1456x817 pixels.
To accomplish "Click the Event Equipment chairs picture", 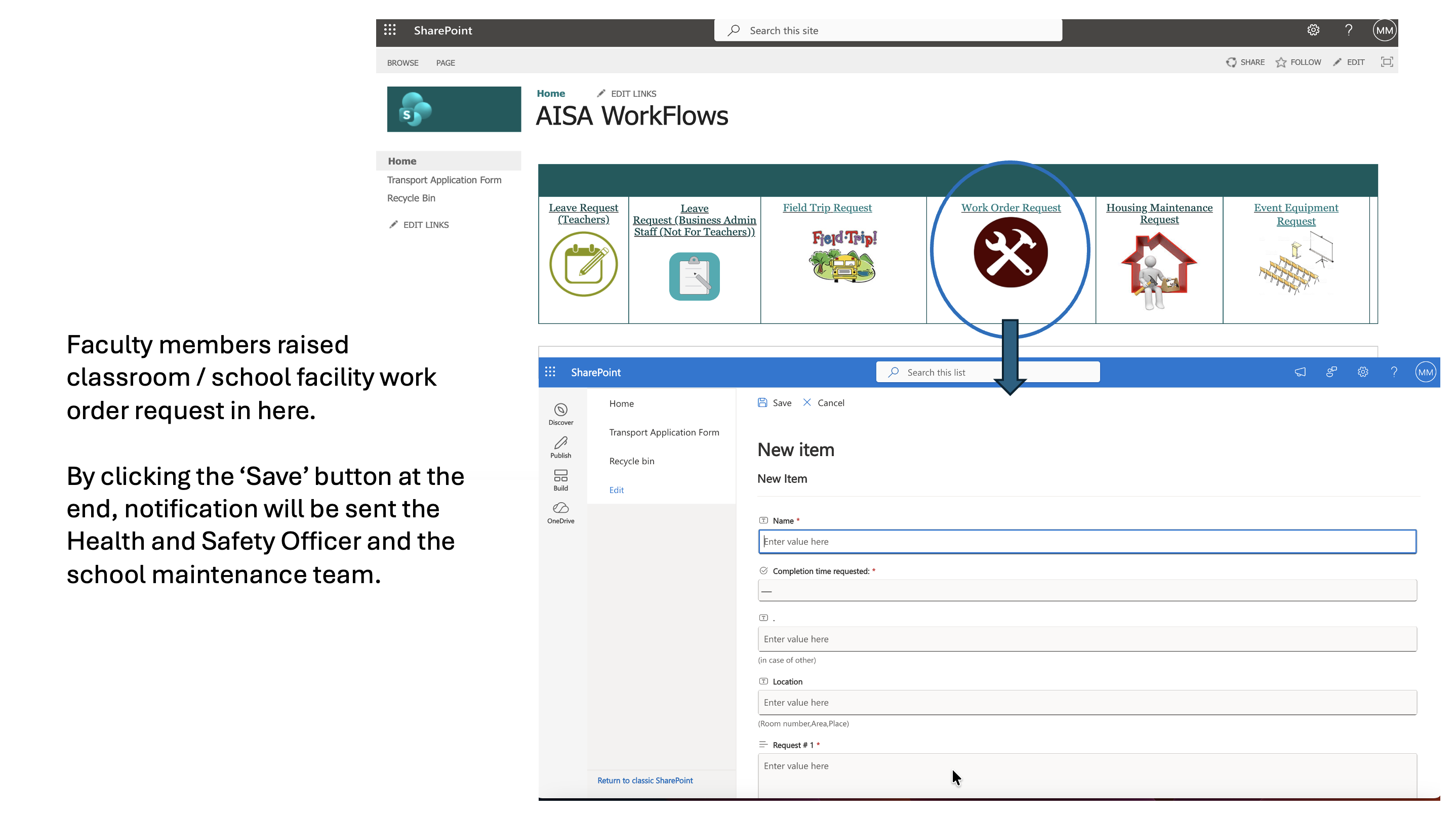I will coord(1296,263).
